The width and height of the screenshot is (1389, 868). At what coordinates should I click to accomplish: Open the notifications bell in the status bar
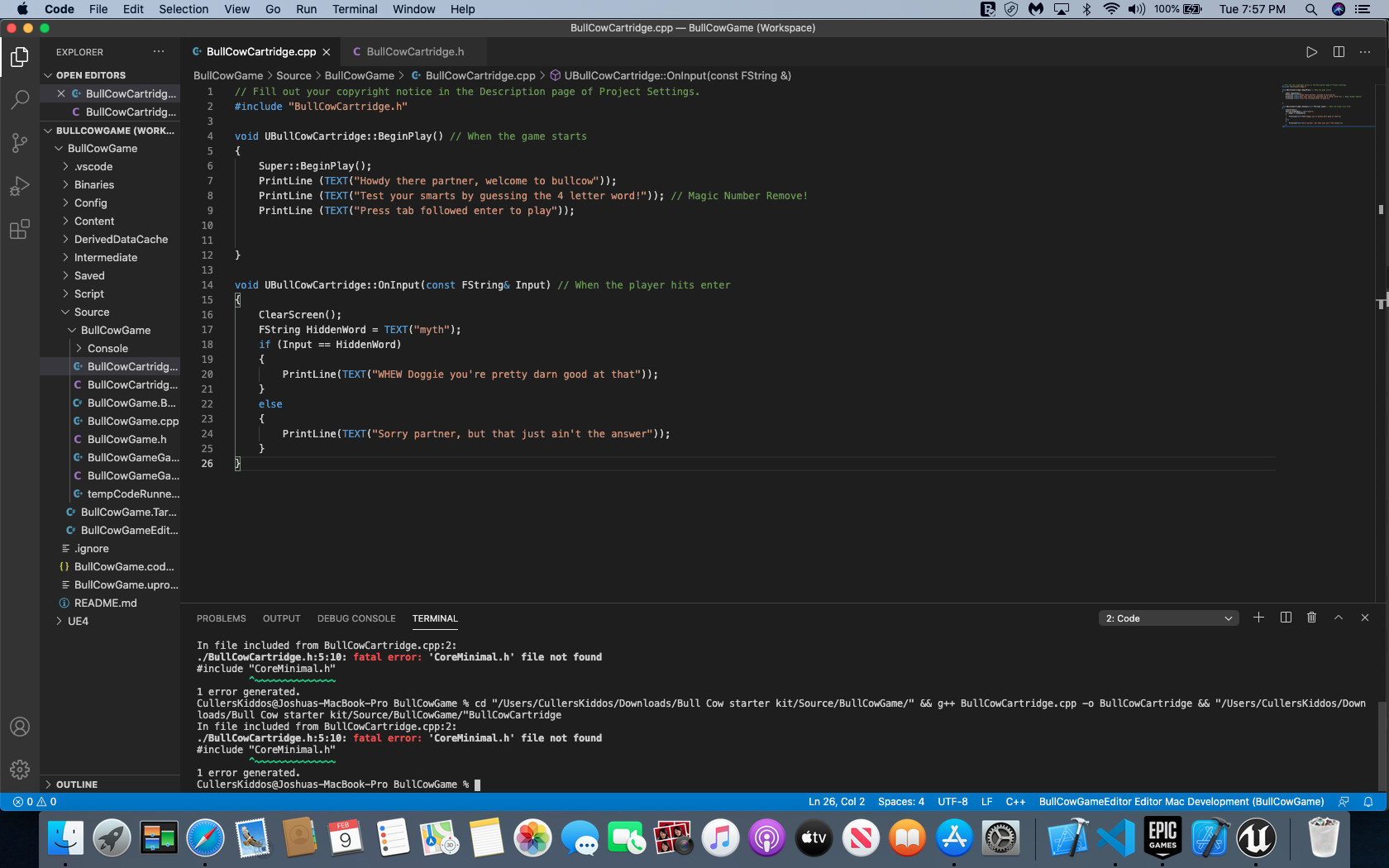click(x=1370, y=801)
